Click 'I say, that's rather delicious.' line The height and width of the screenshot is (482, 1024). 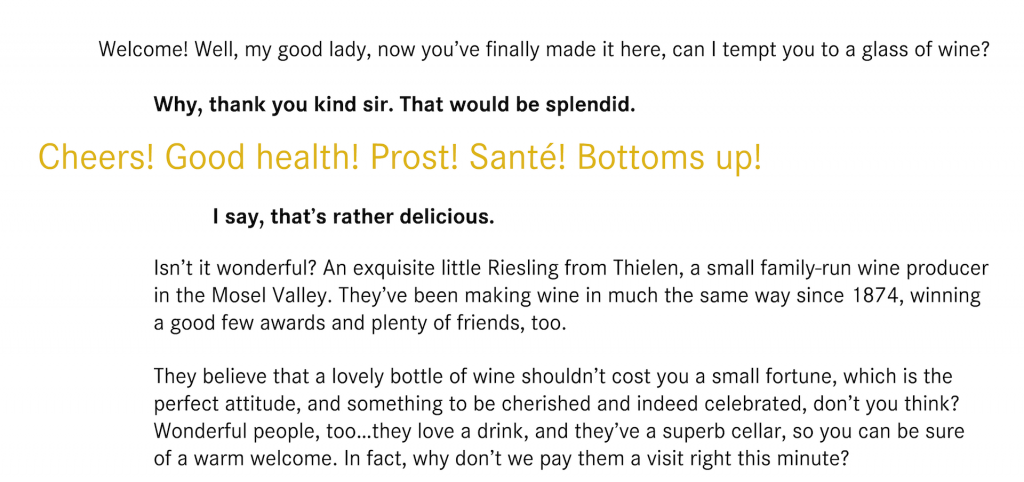pos(353,216)
